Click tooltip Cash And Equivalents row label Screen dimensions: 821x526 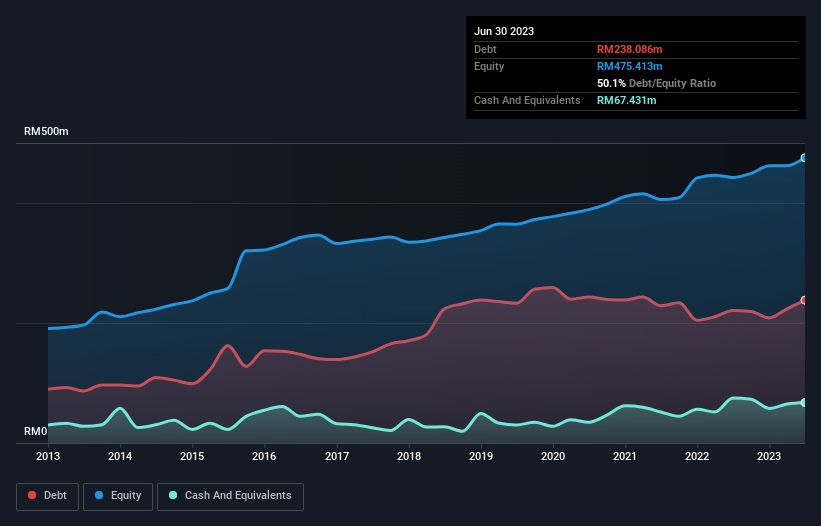click(527, 100)
